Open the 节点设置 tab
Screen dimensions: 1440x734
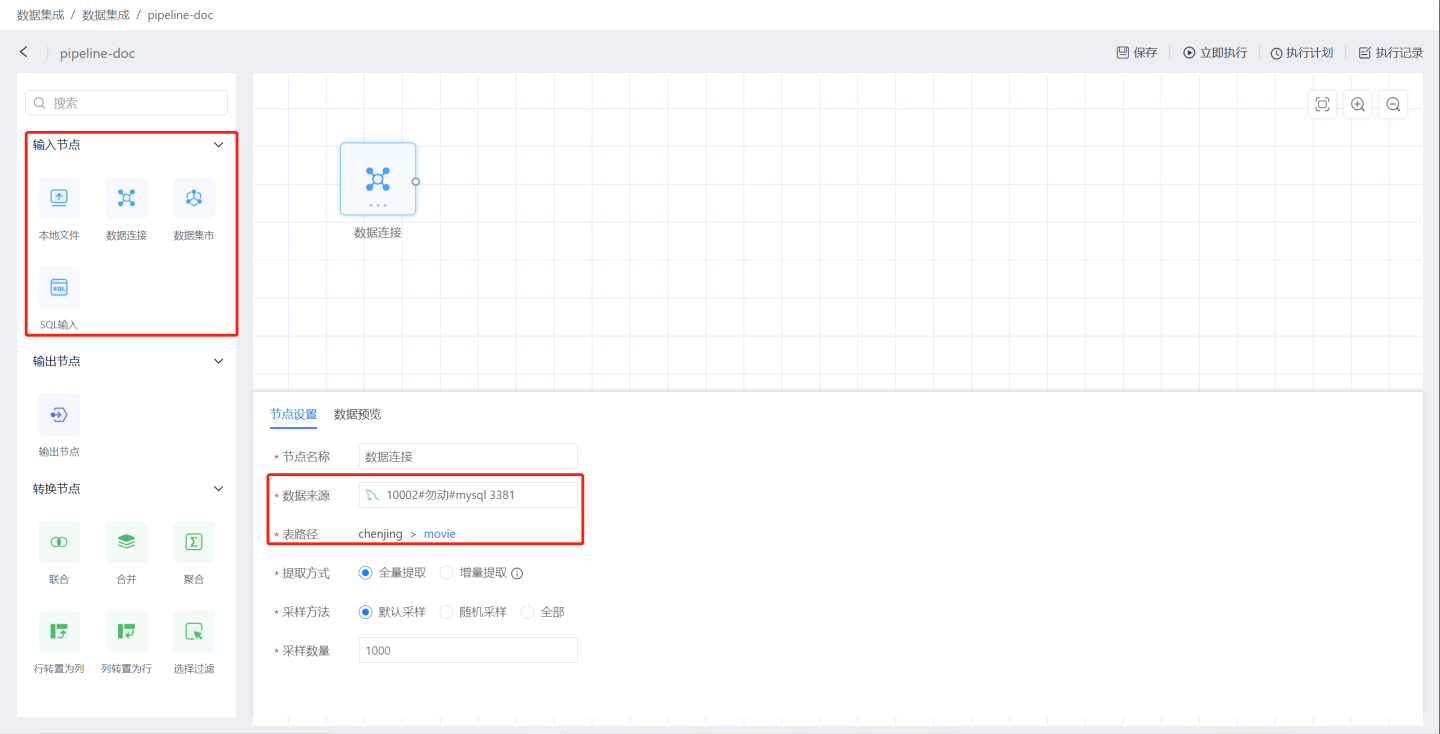point(293,414)
